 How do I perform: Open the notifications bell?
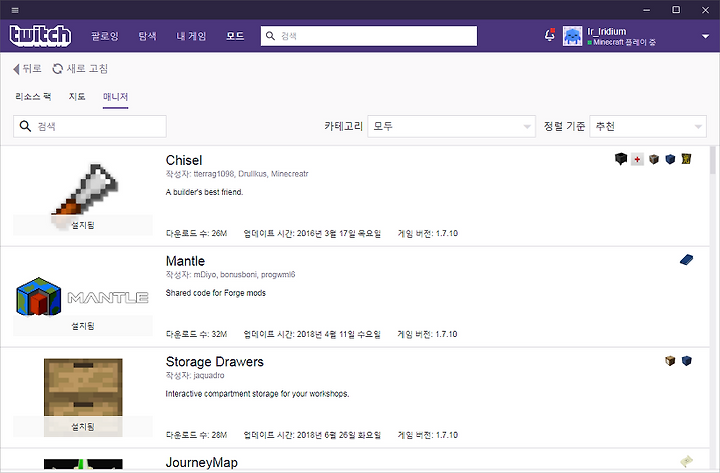point(550,35)
